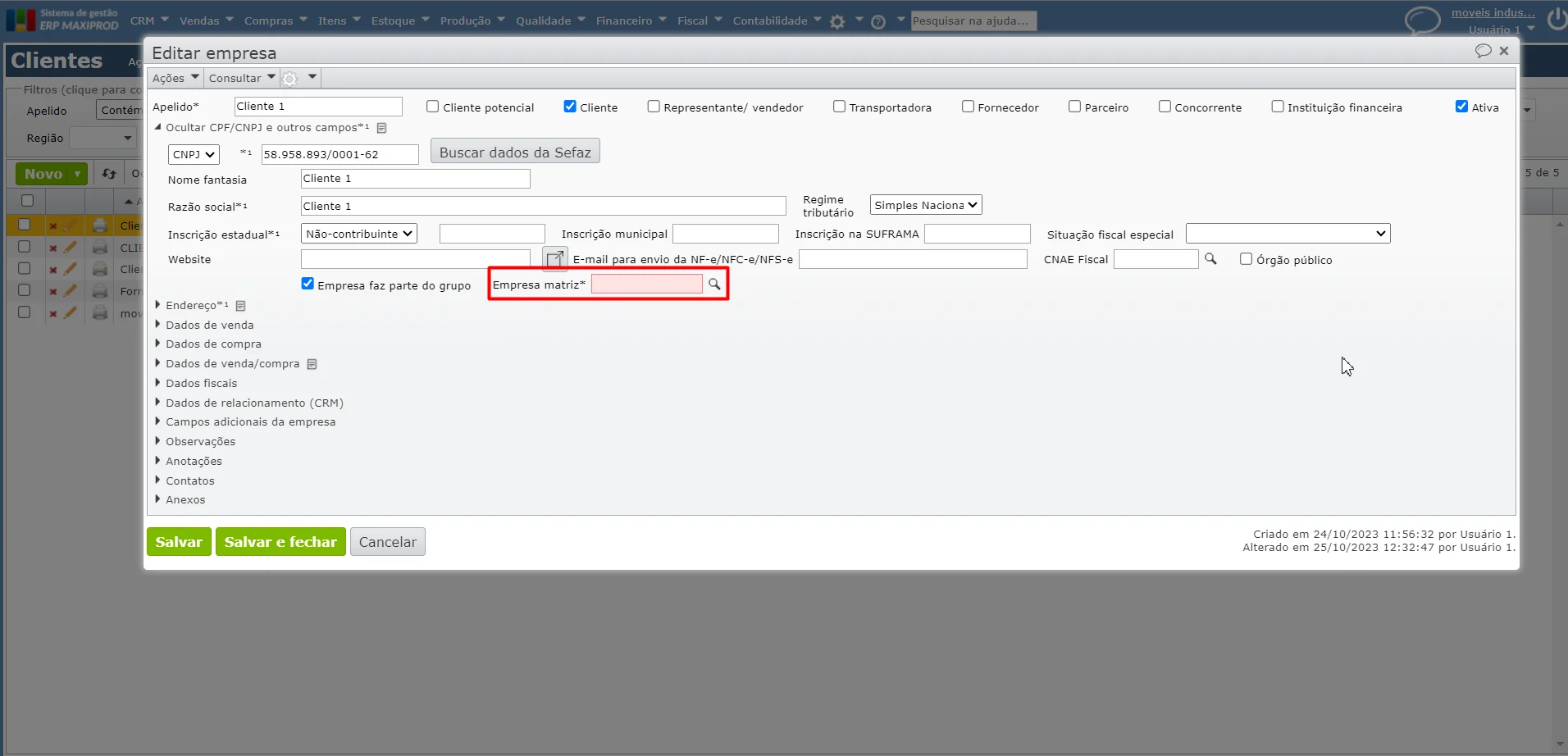Viewport: 1568px width, 756px height.
Task: Open the Ações menu in dialog
Action: pos(175,78)
